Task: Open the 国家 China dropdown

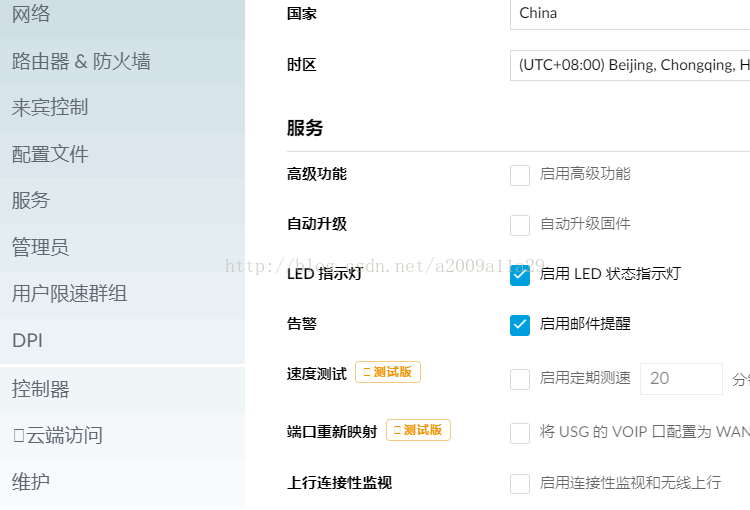Action: pyautogui.click(x=630, y=14)
